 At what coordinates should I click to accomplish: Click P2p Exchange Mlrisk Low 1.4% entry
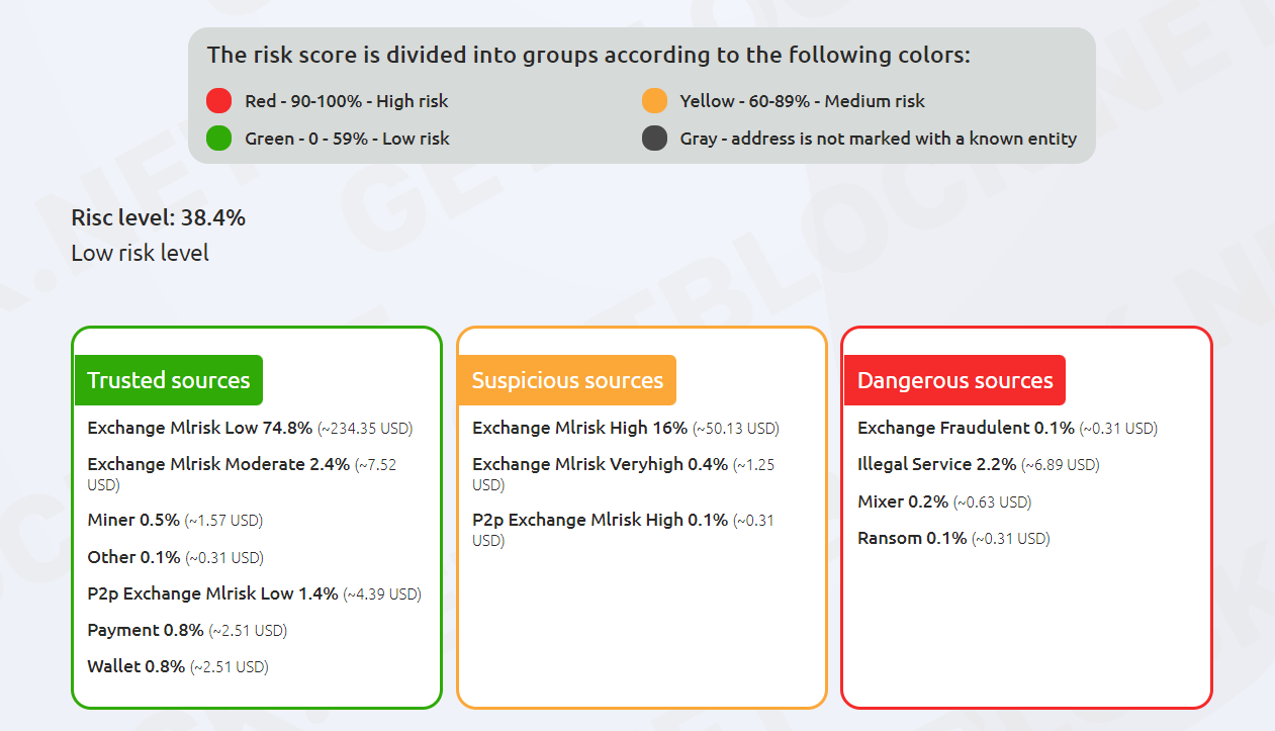tap(254, 594)
